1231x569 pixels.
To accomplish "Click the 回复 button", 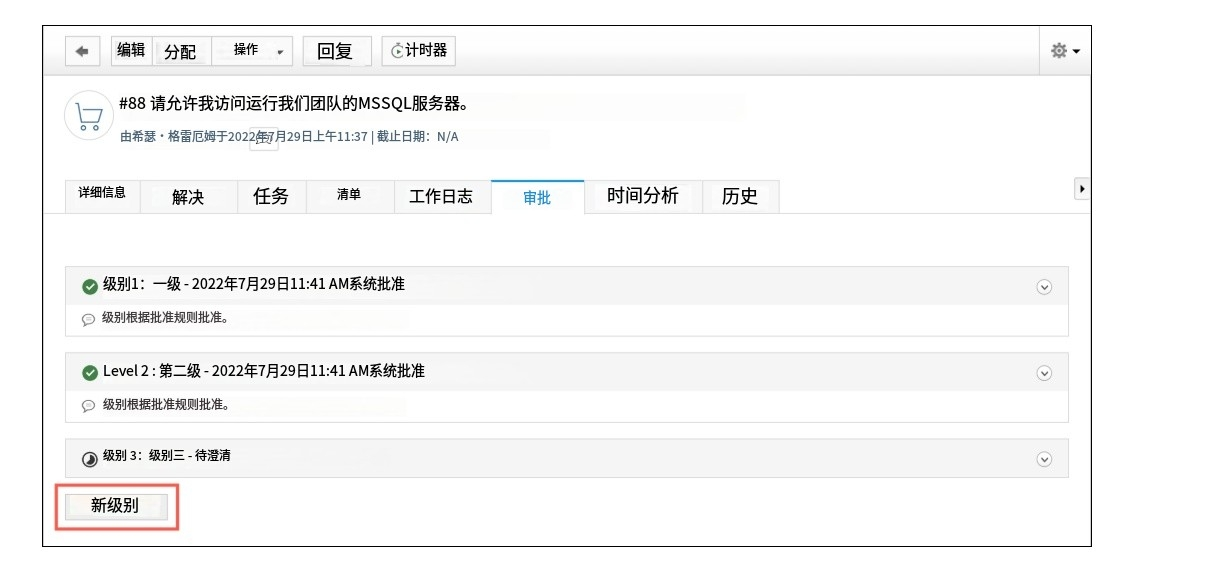I will (335, 51).
